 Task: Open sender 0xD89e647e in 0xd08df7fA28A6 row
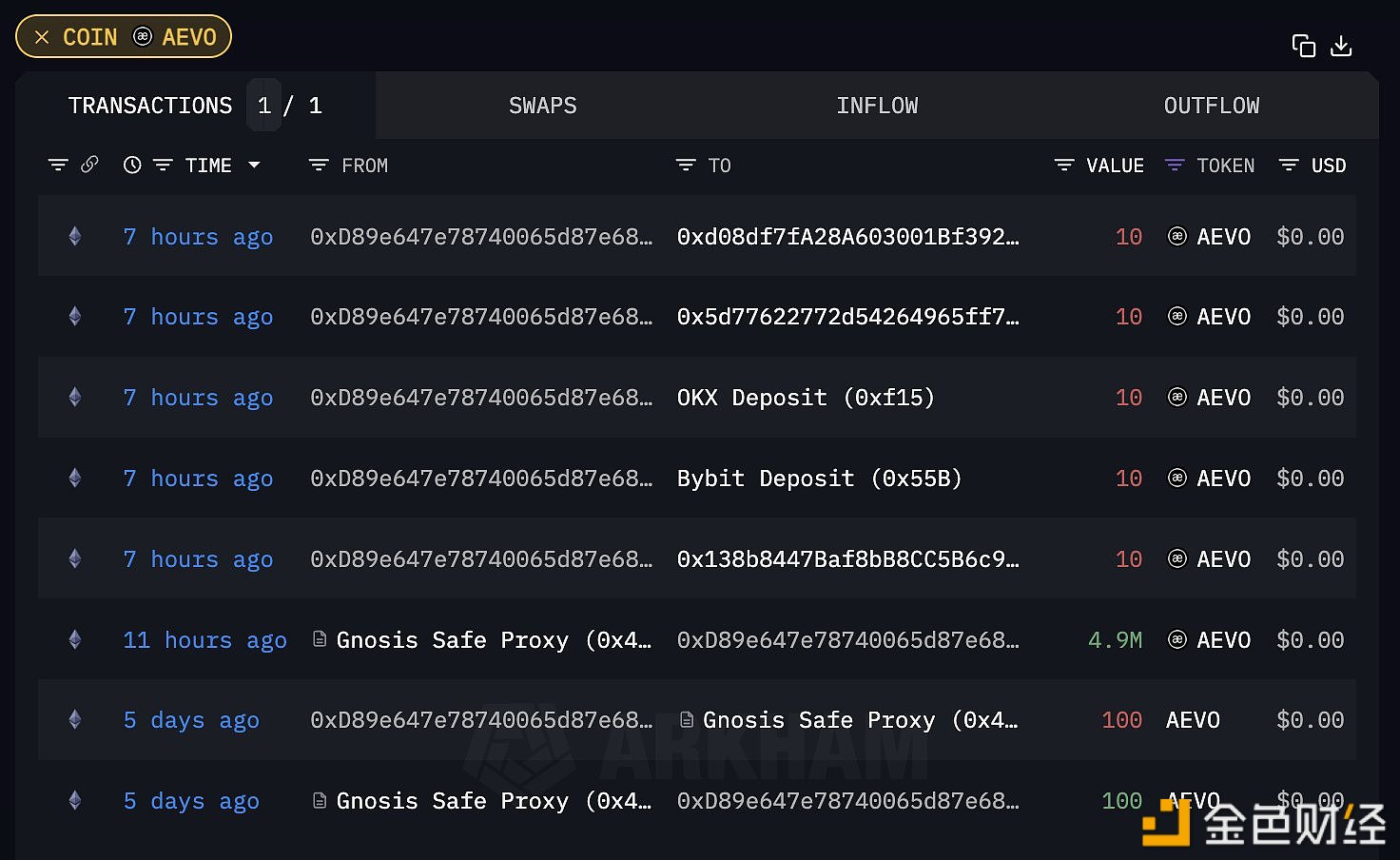[481, 237]
